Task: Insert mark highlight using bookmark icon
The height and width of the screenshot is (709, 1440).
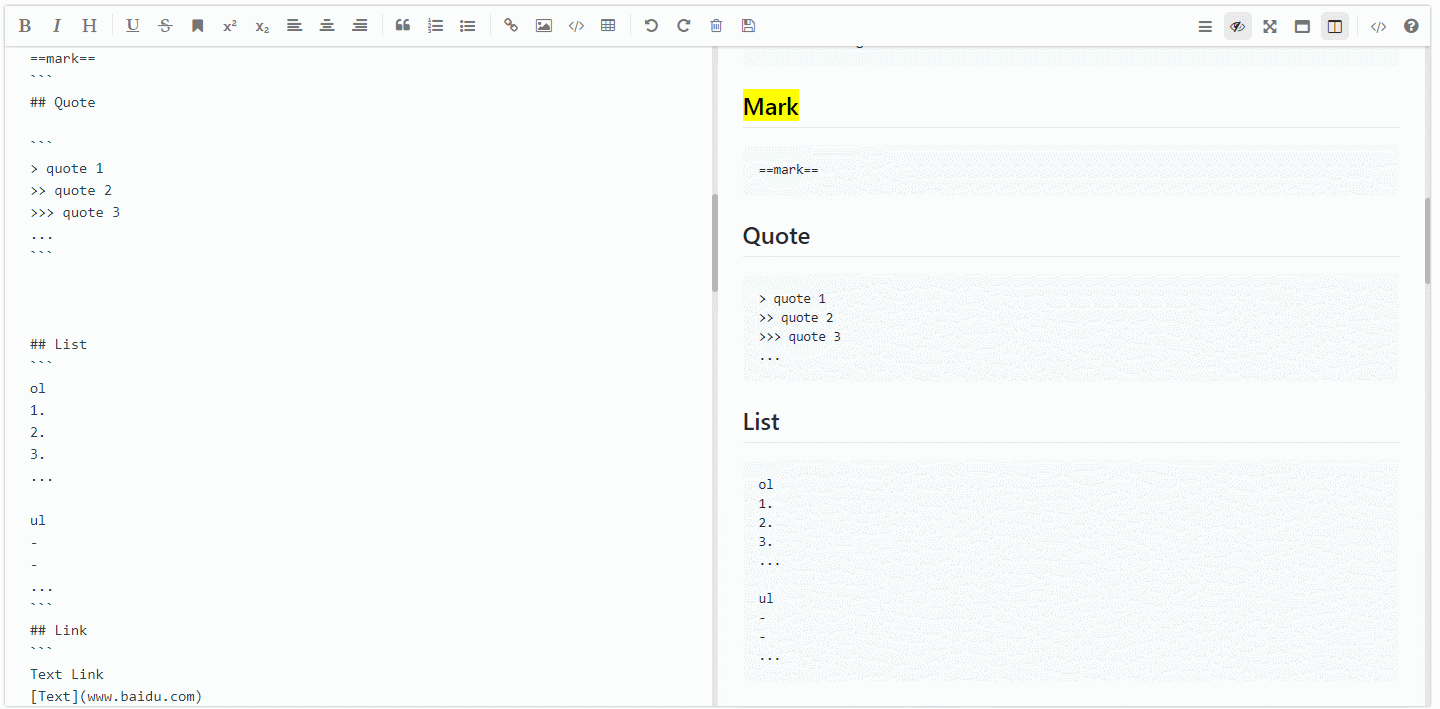Action: point(198,26)
